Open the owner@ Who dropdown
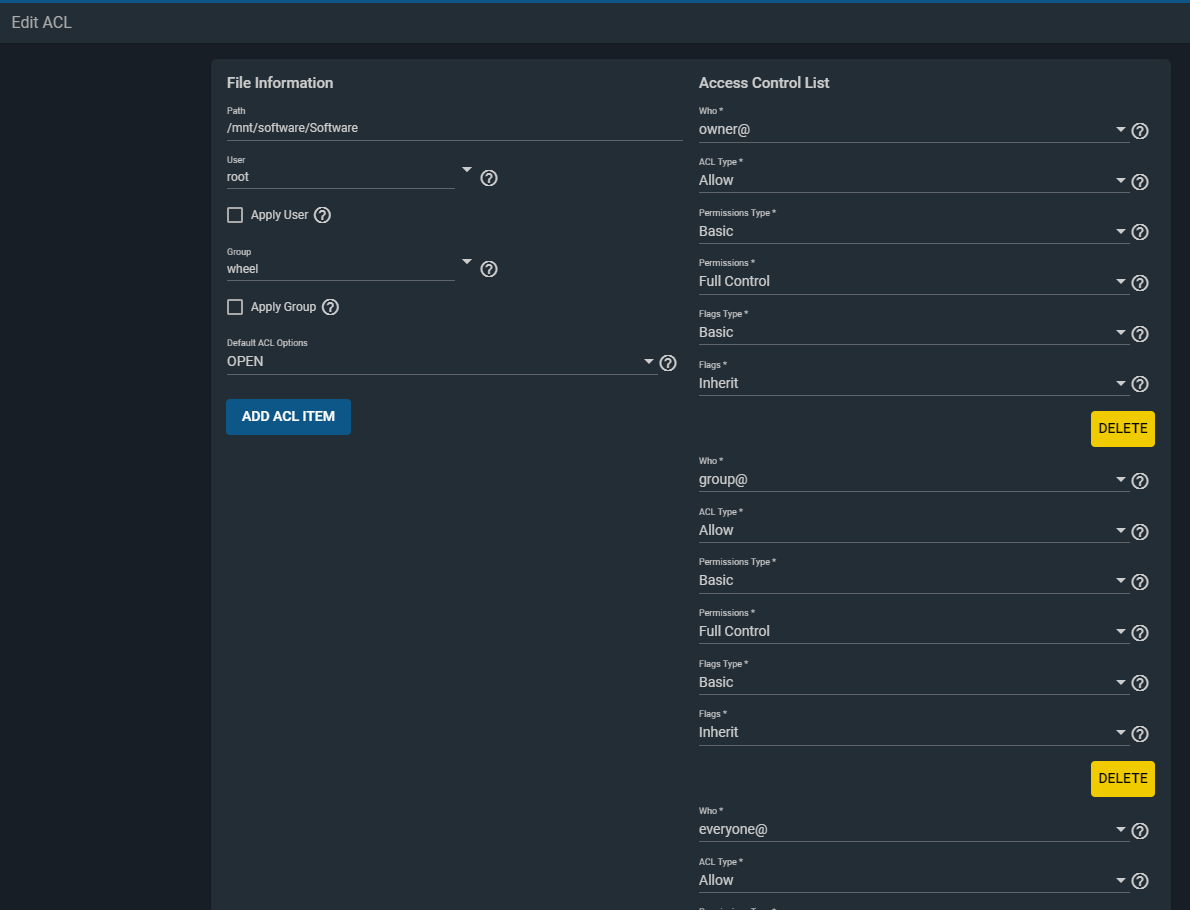Screen dimensions: 1190x910 pos(912,130)
